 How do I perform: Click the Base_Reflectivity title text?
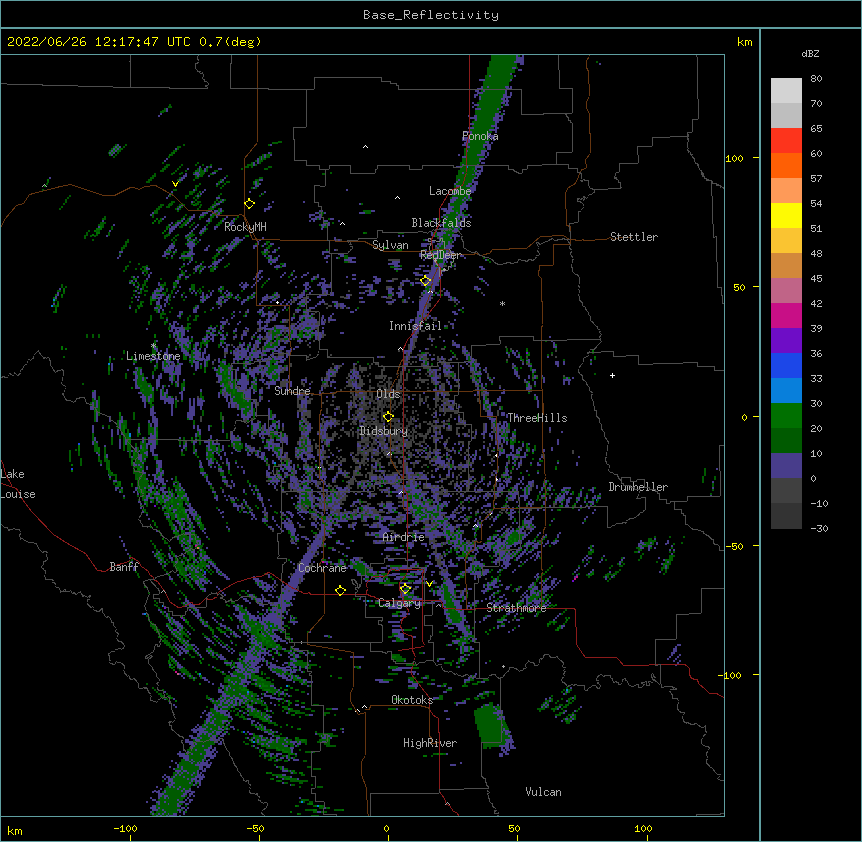click(431, 15)
